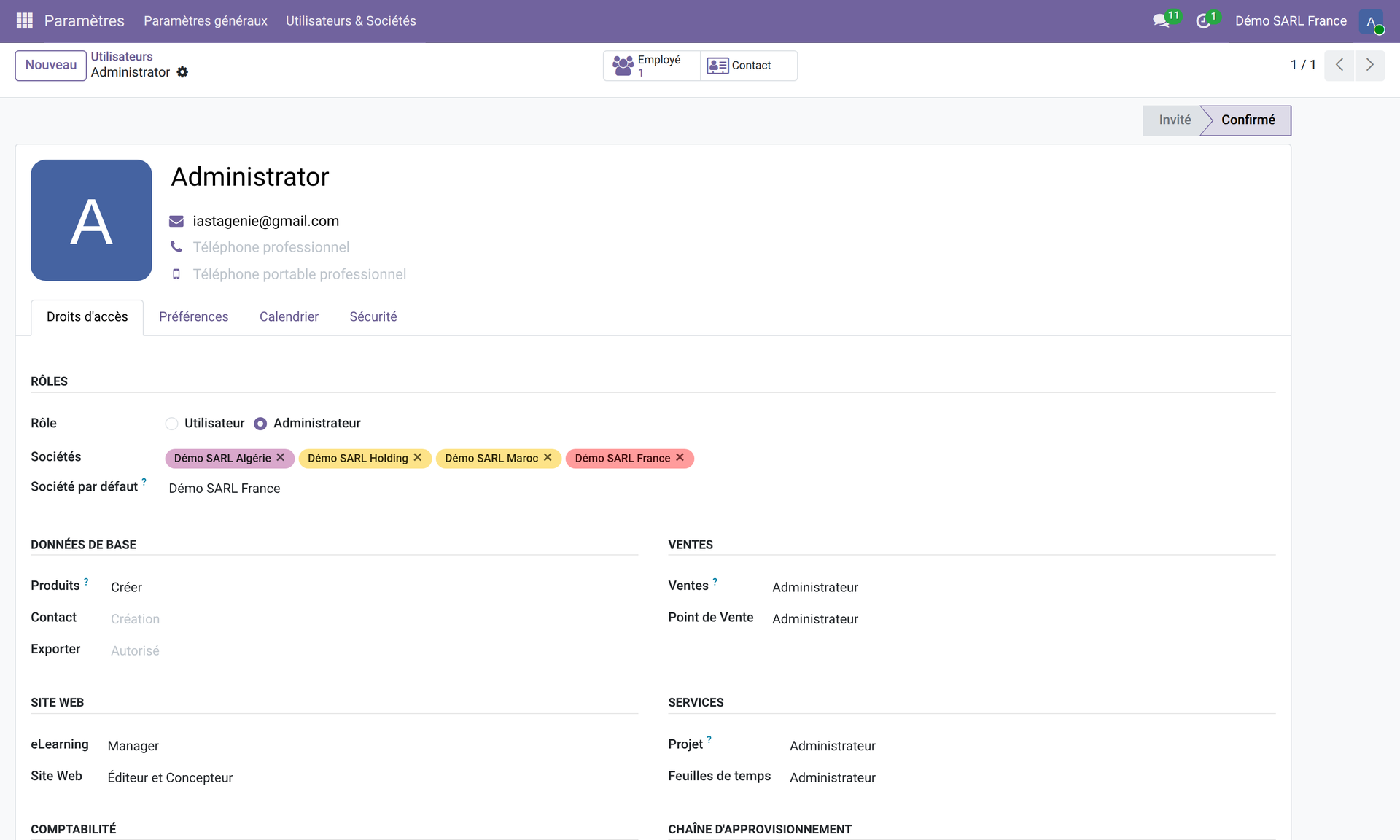Show help tooltip for Projet
Viewport: 1400px width, 840px height.
pos(709,740)
